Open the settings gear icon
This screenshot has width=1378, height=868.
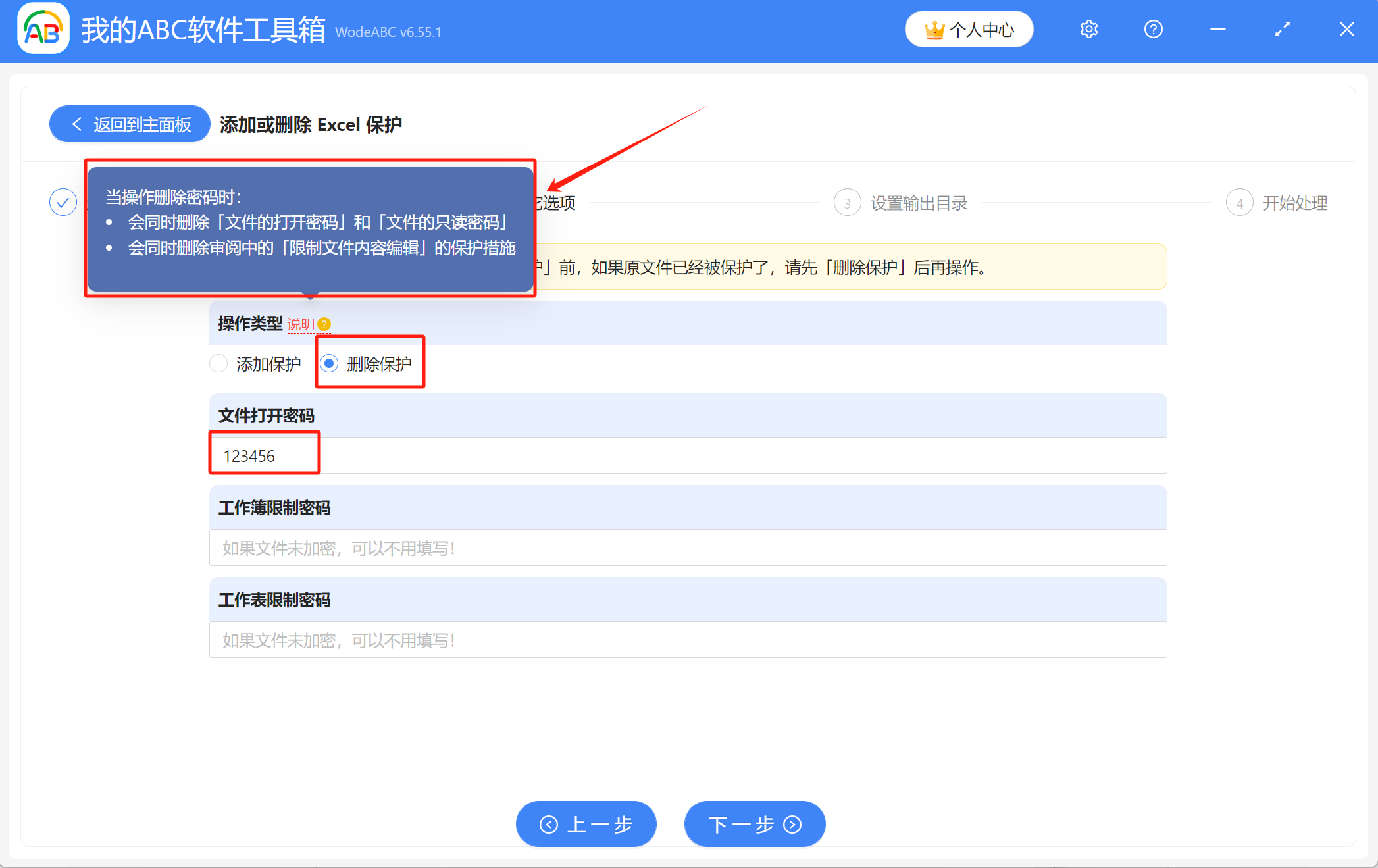coord(1088,30)
